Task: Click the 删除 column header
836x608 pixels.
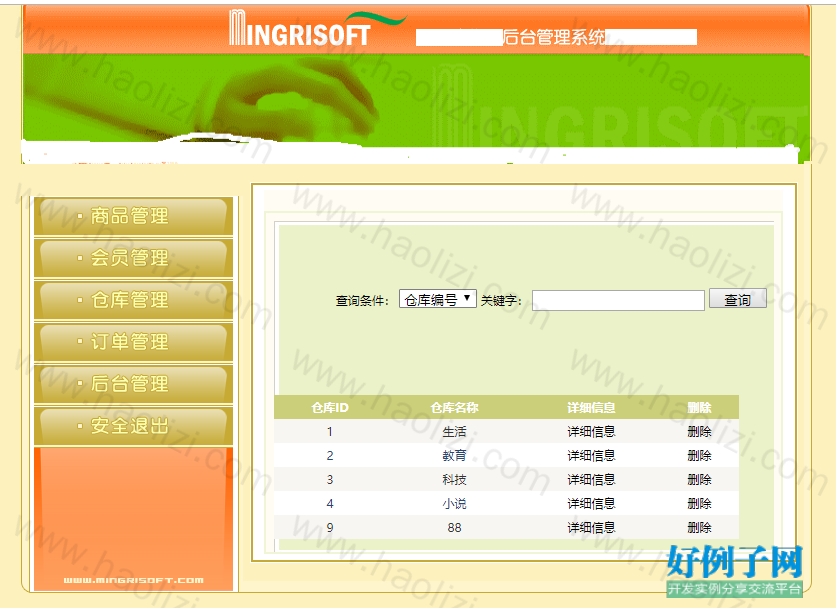Action: click(699, 408)
